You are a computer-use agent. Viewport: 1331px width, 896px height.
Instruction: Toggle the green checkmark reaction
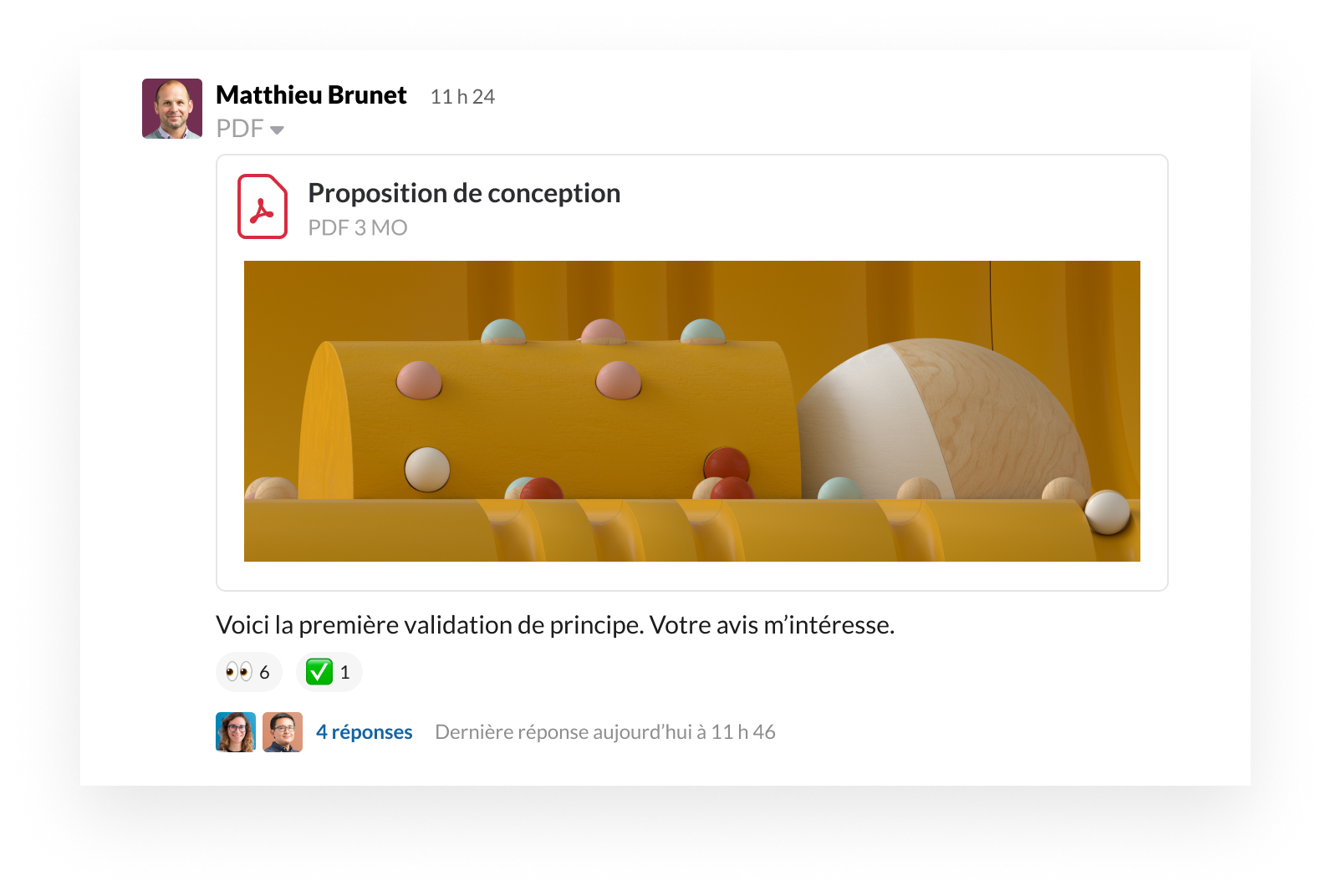(x=329, y=672)
